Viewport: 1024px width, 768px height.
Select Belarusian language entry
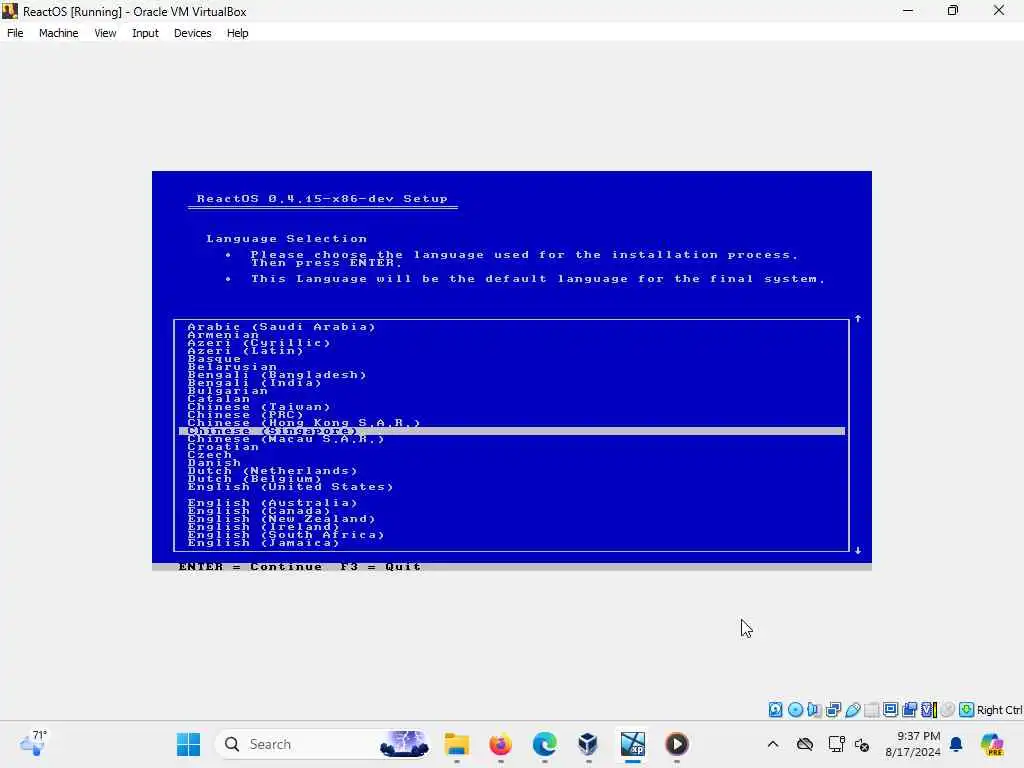click(x=232, y=367)
